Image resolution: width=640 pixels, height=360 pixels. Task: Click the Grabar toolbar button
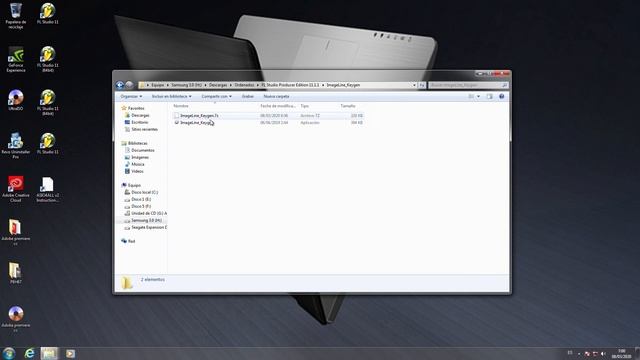click(x=247, y=96)
